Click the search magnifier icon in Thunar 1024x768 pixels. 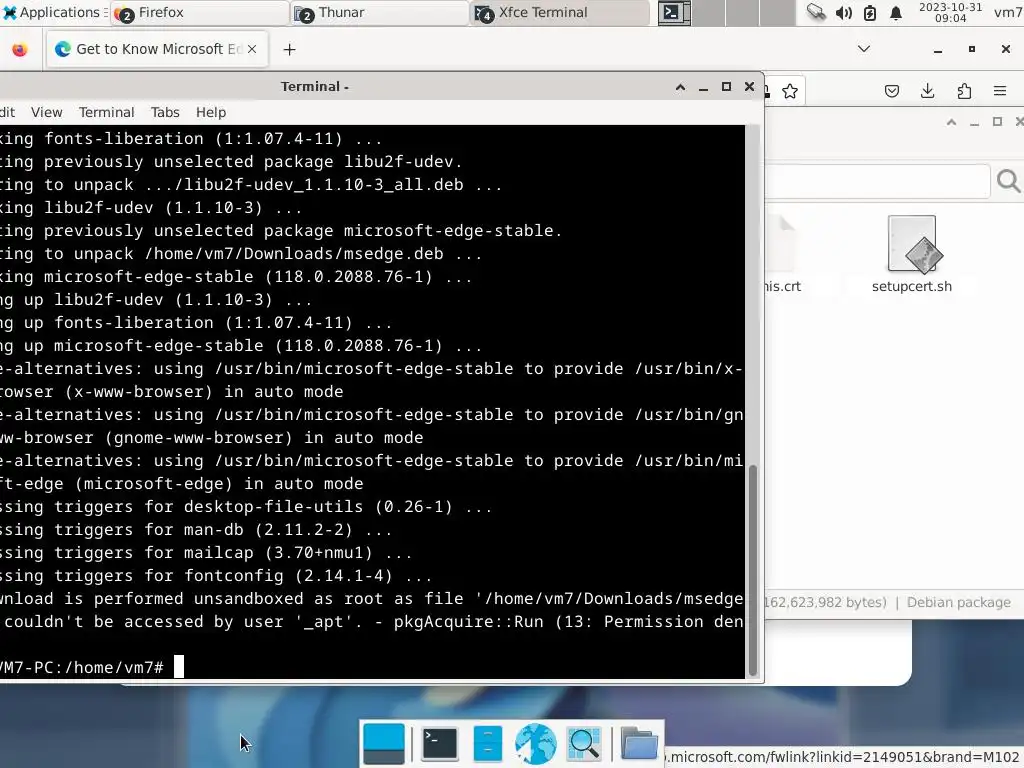pos(1008,181)
